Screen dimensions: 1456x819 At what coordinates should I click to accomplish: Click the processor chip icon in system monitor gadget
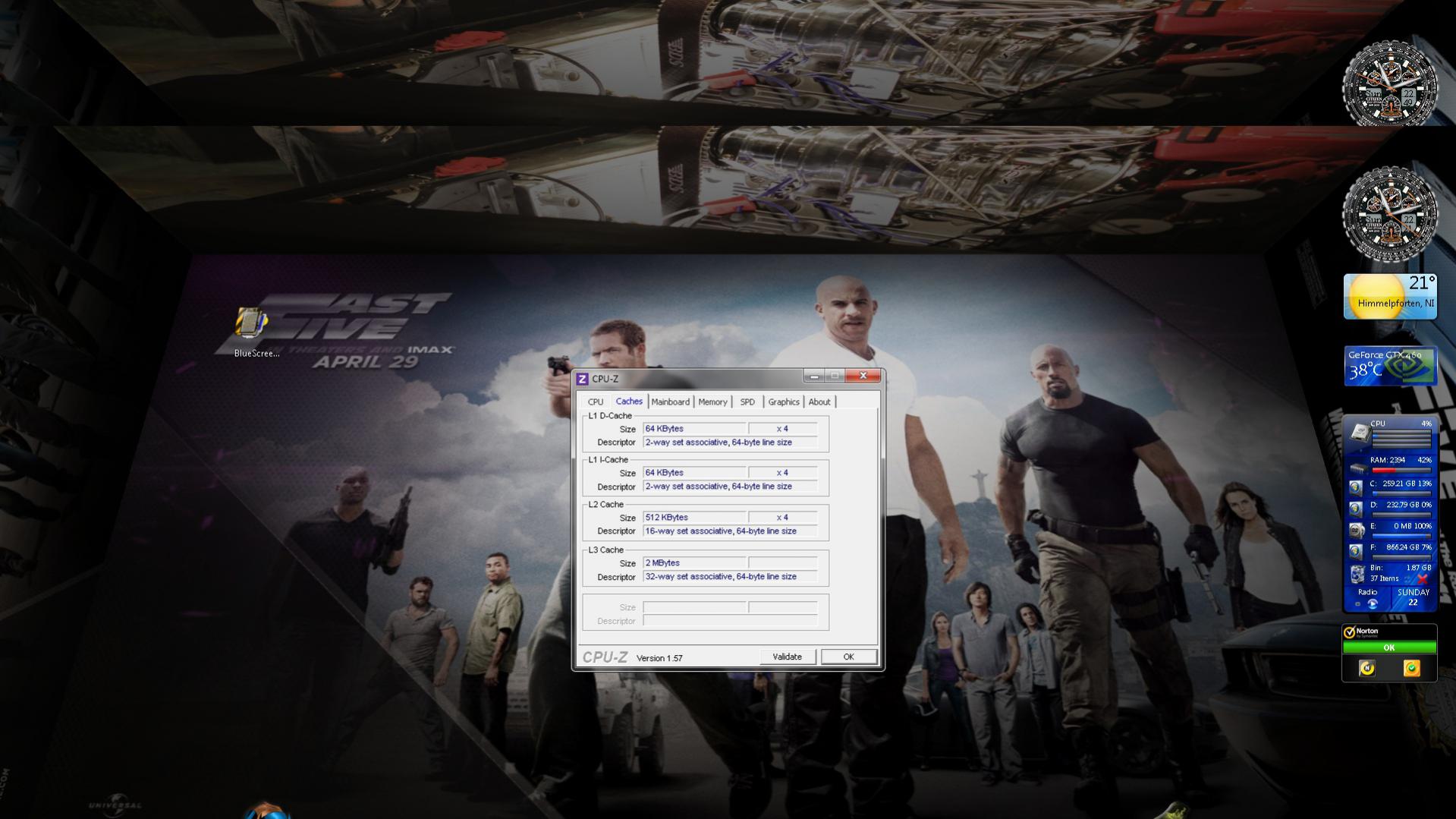(1360, 432)
